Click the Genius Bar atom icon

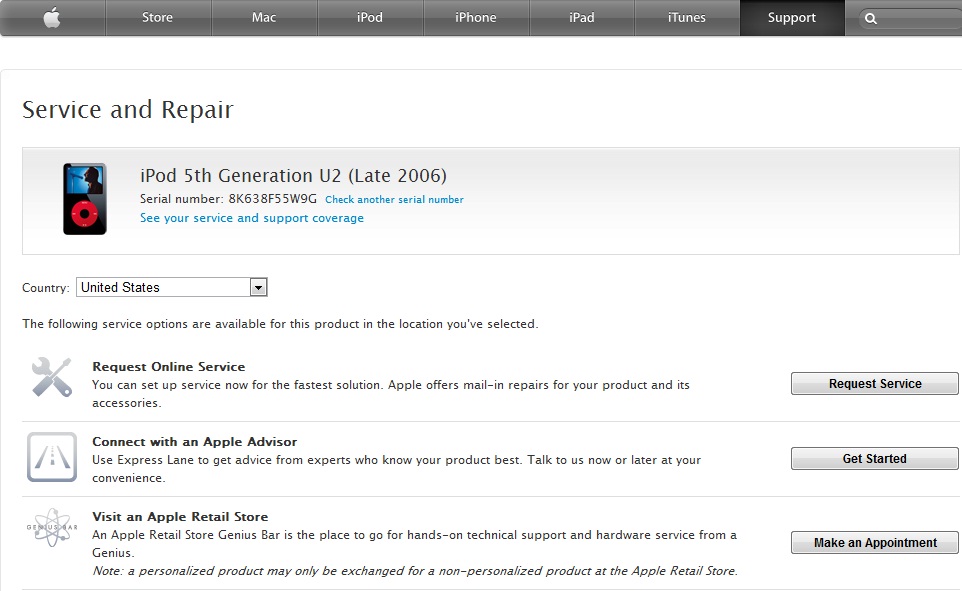pos(52,527)
